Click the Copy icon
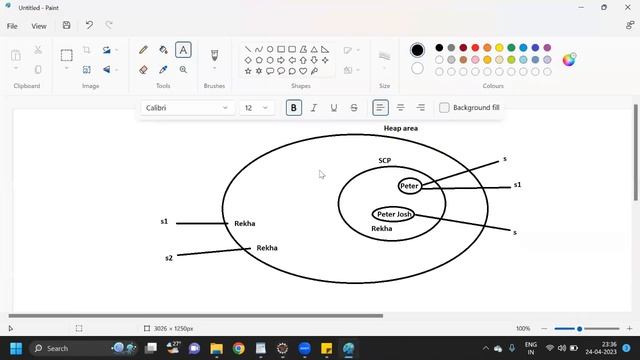Image resolution: width=640 pixels, height=360 pixels. (38, 70)
